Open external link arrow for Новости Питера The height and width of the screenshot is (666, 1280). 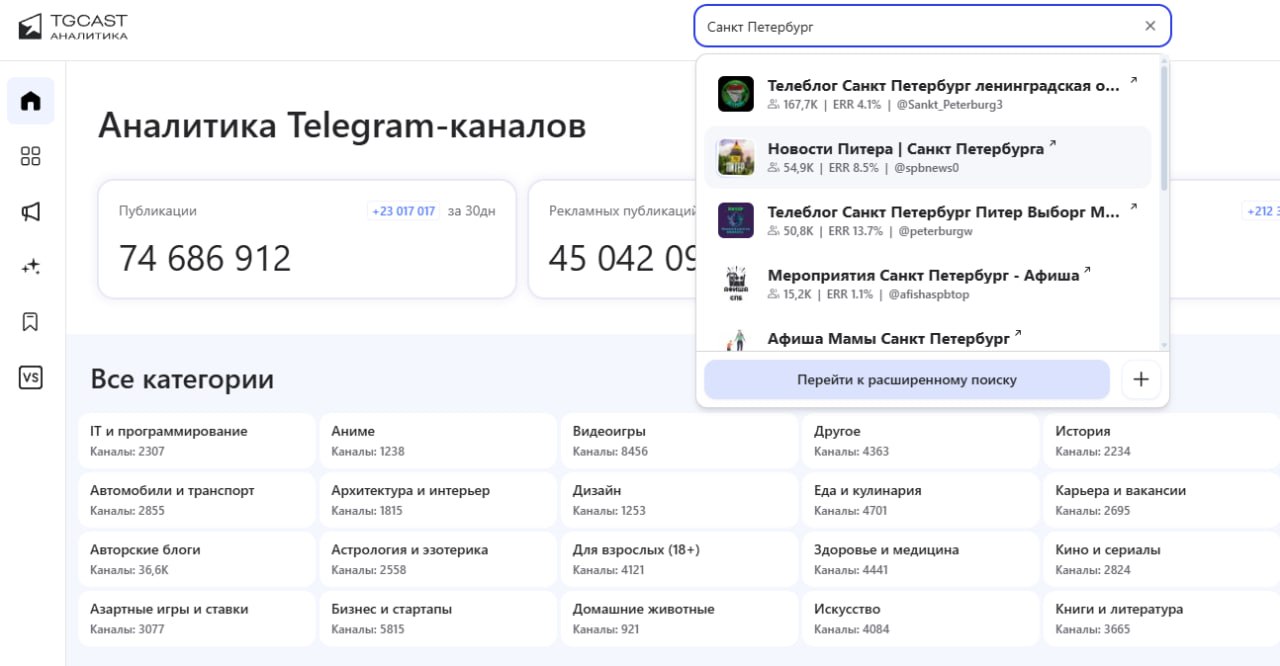click(x=1052, y=145)
